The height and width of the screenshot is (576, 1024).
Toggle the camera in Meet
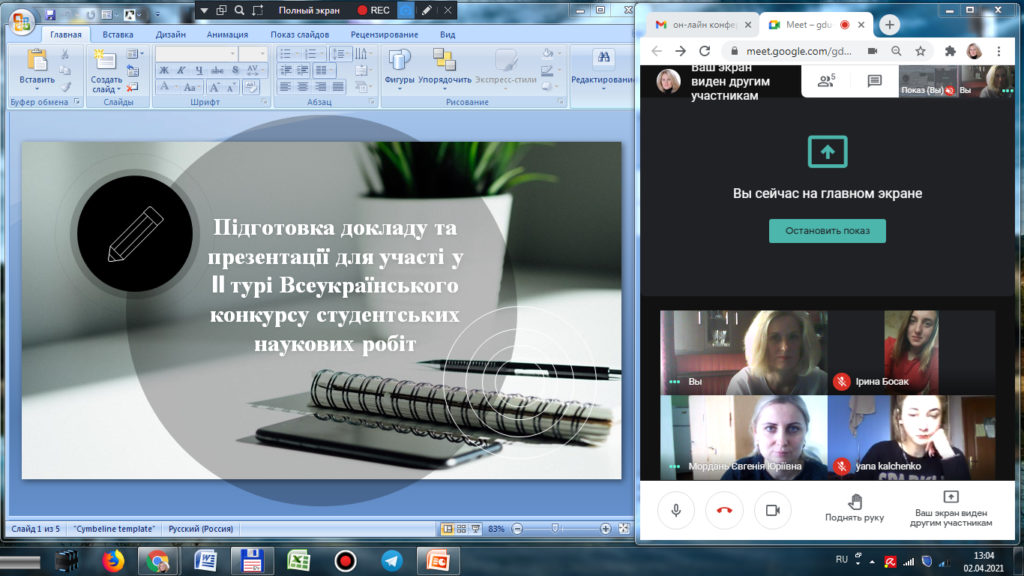[x=772, y=510]
